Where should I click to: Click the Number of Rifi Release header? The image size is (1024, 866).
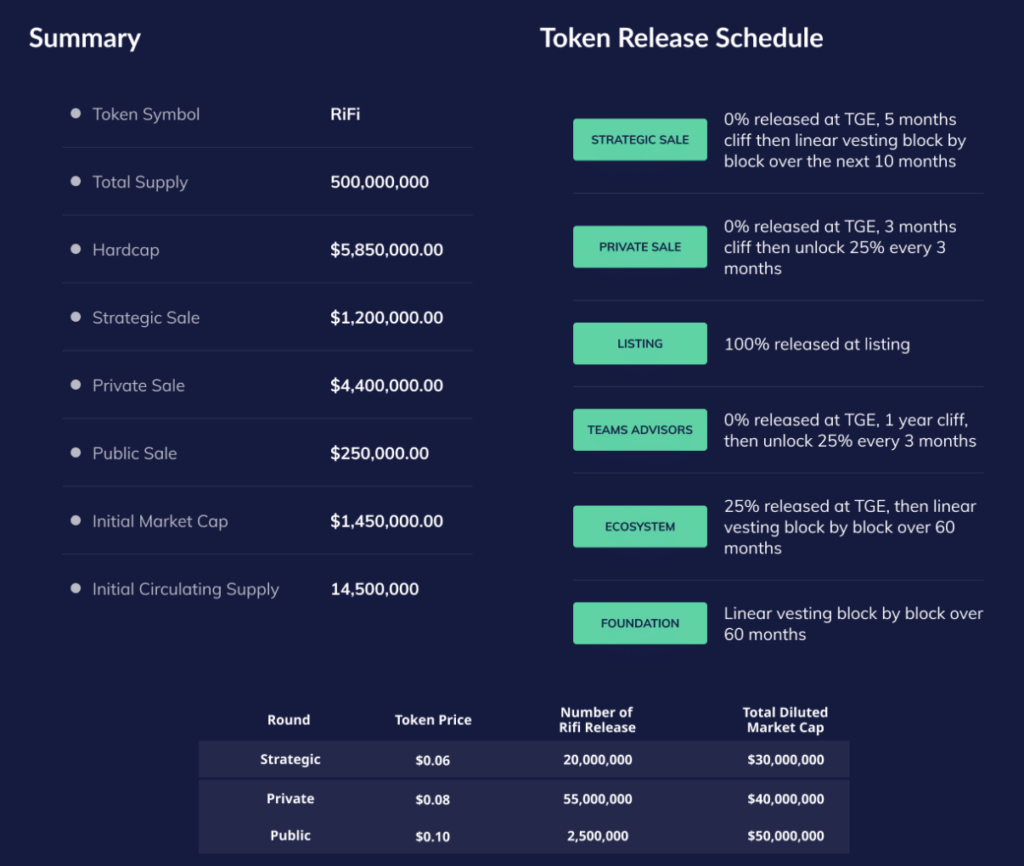point(597,720)
